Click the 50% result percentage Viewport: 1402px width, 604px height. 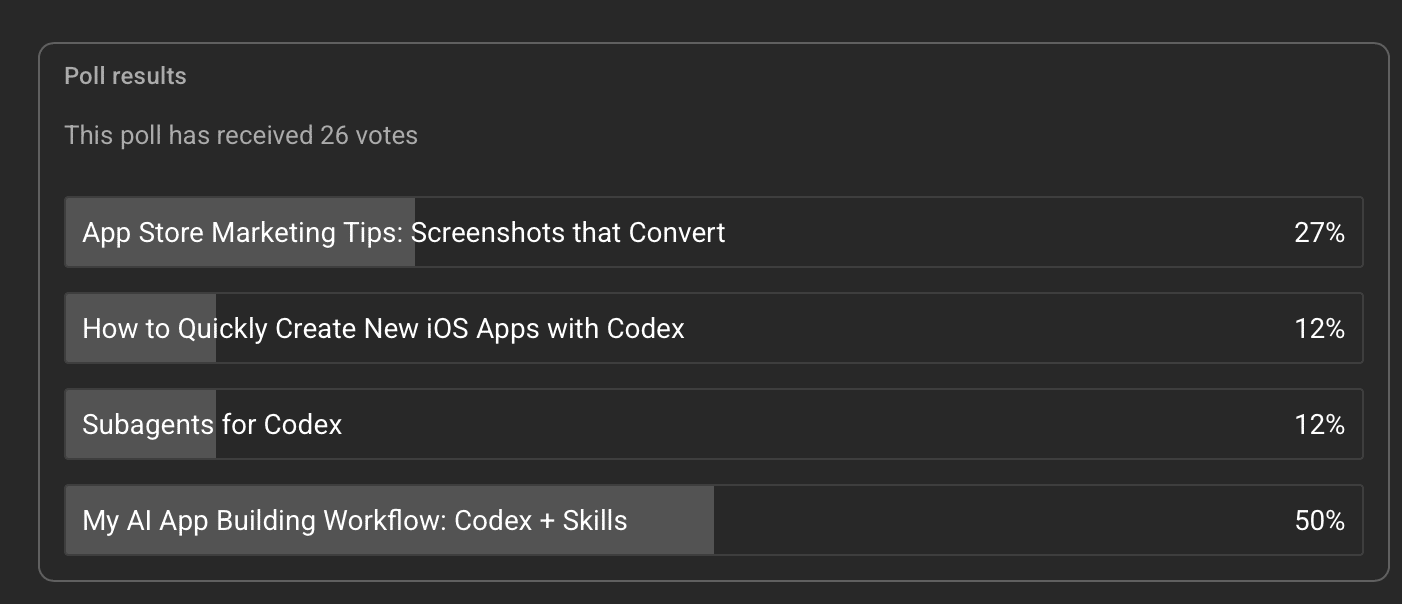click(x=1319, y=521)
